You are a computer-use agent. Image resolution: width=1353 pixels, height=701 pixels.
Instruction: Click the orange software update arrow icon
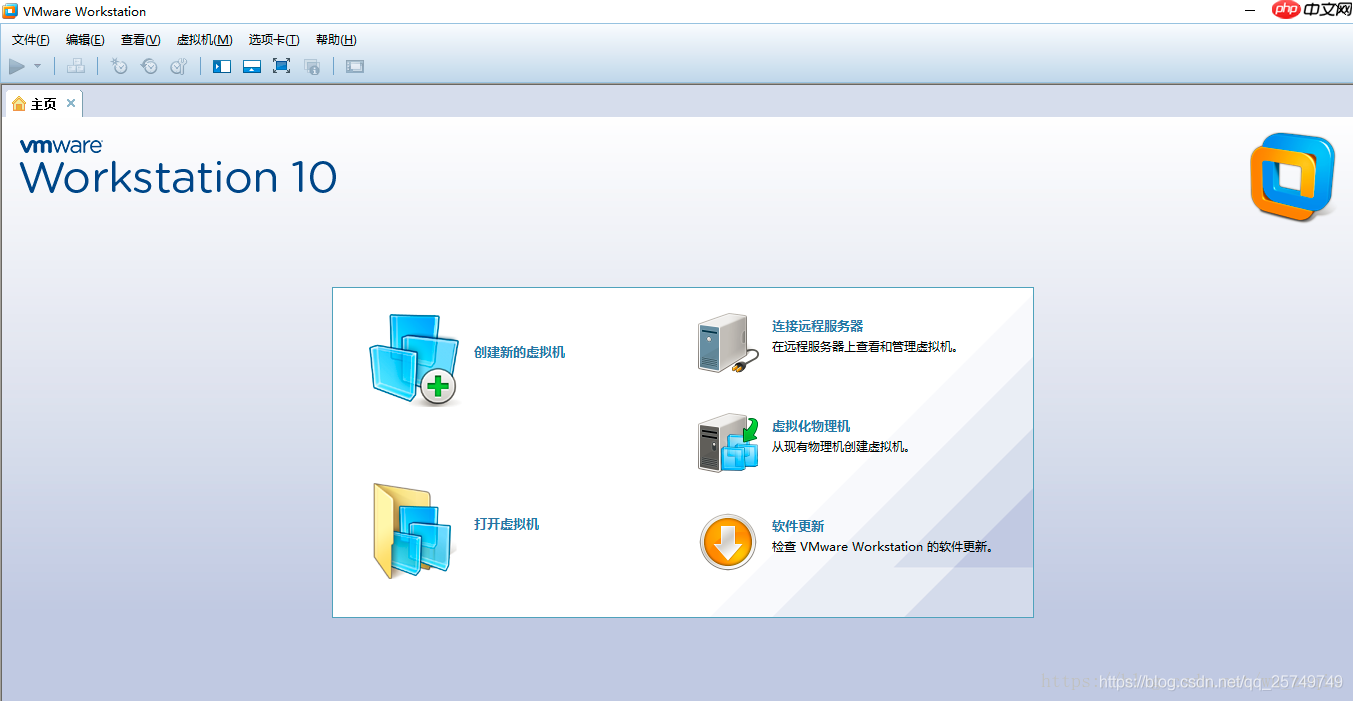(727, 543)
